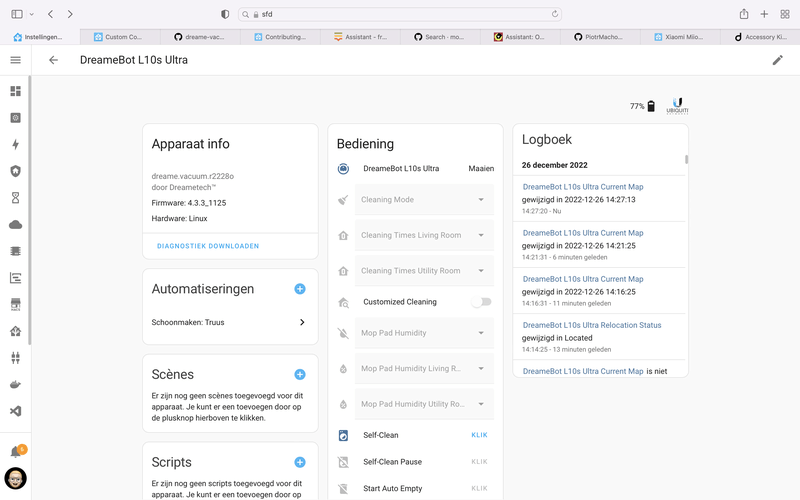Open a new Safari tab
The image size is (800, 500).
click(764, 14)
